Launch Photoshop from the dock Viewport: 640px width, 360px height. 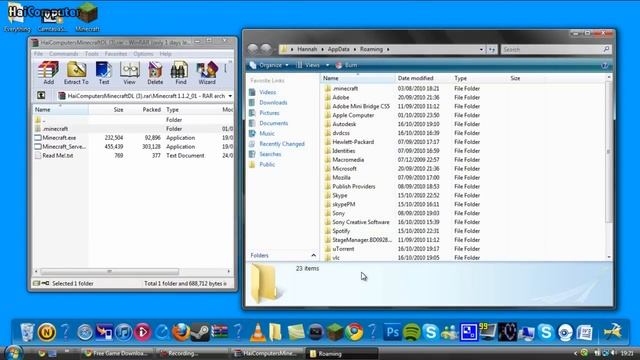tap(392, 332)
